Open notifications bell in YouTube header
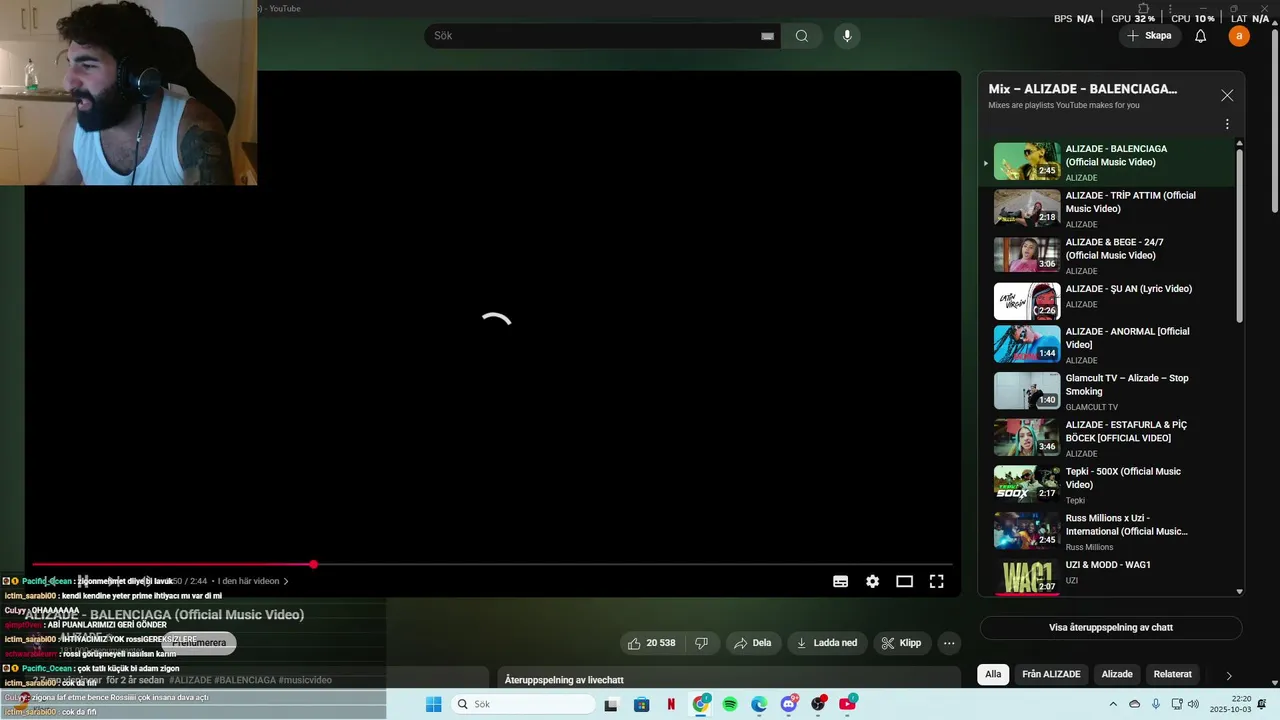 click(1201, 36)
